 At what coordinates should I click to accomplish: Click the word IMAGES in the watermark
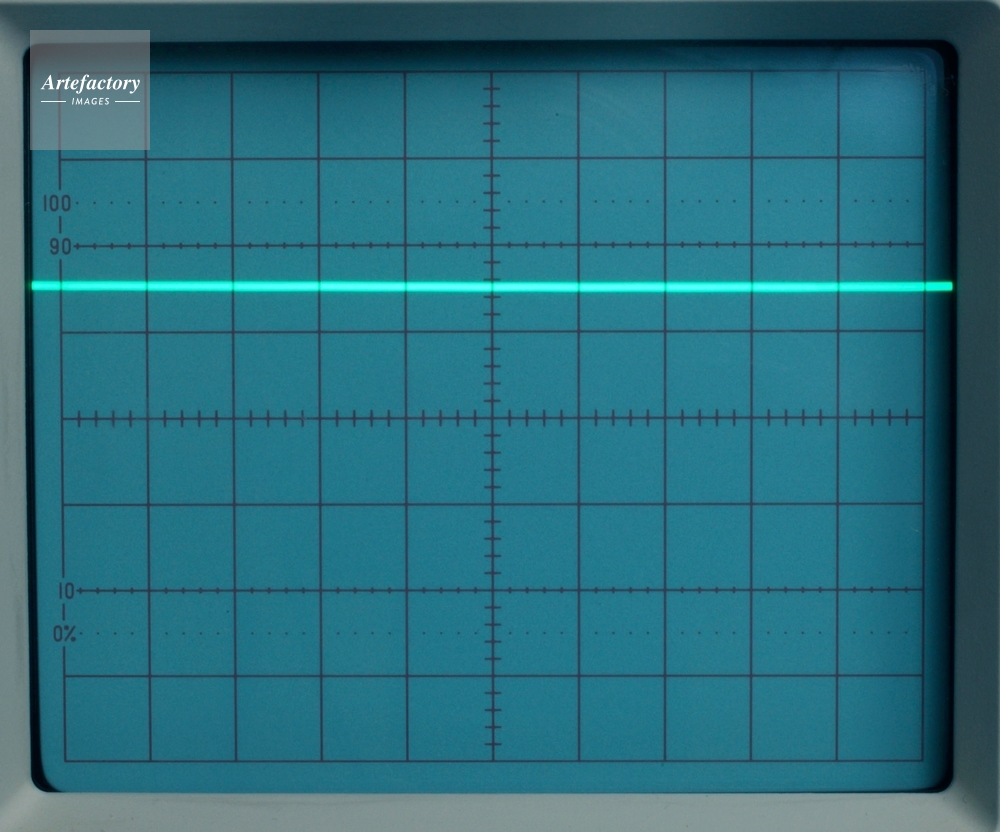point(90,102)
